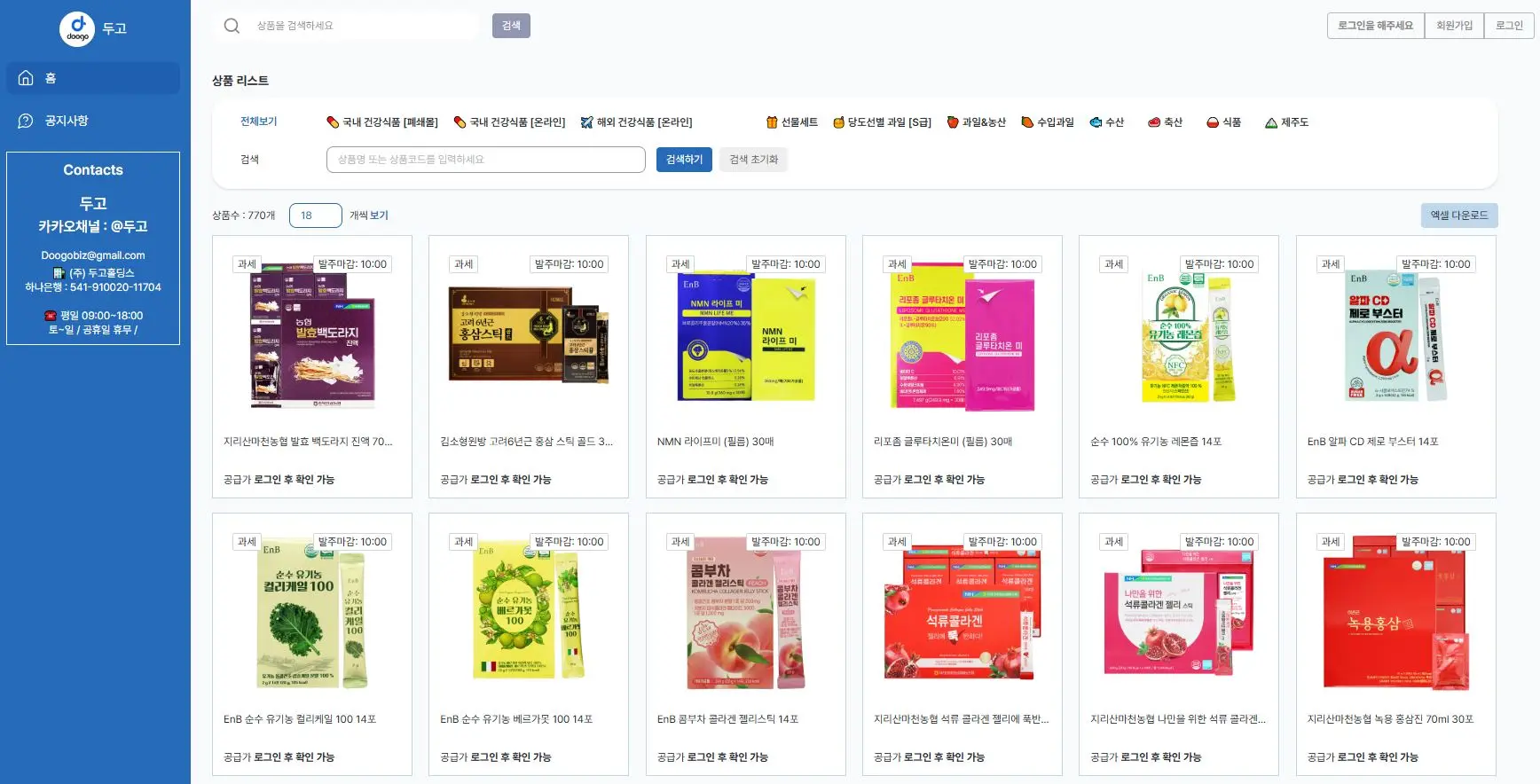Click product title EnB 순수 유기농 베르가못 100 14포
Viewport: 1540px width, 784px height.
click(x=516, y=719)
